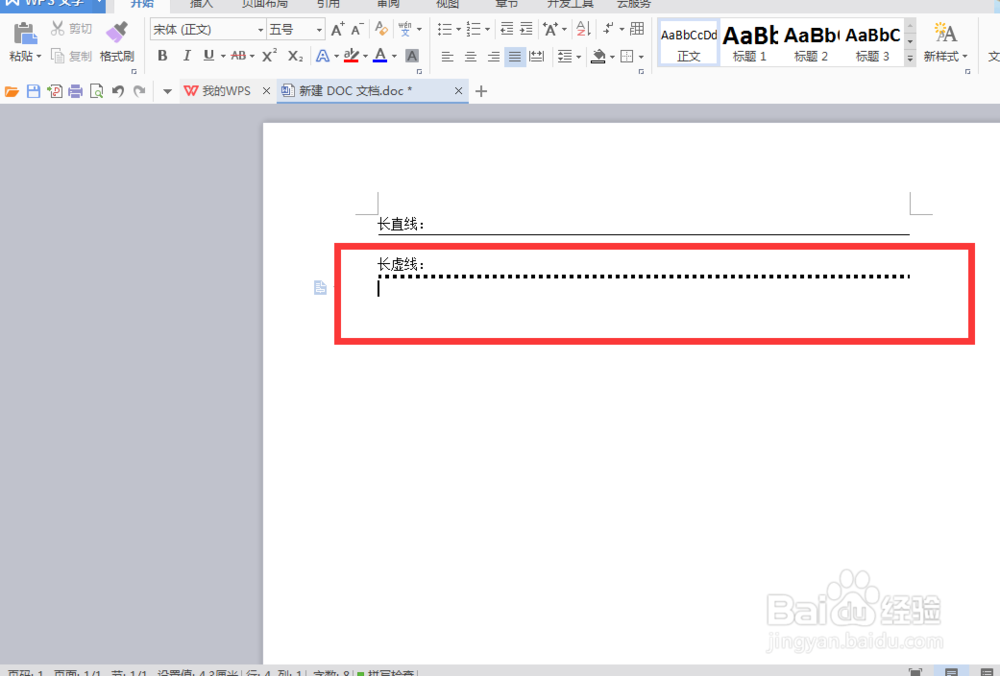Click the borders grid icon

click(x=627, y=57)
